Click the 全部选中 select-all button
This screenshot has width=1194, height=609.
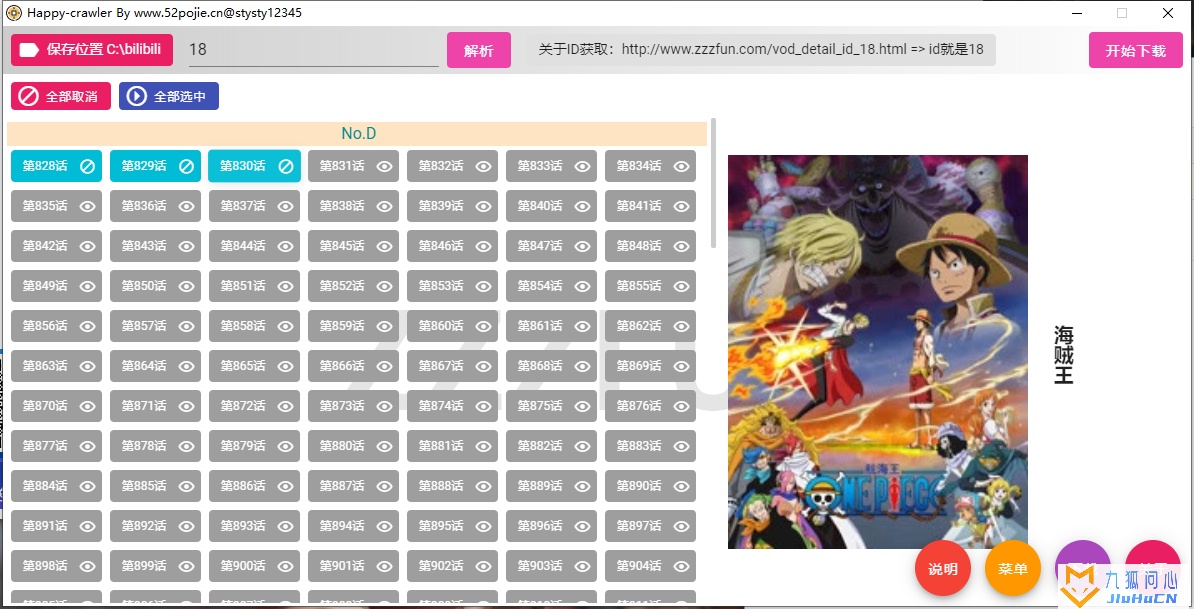(x=169, y=96)
